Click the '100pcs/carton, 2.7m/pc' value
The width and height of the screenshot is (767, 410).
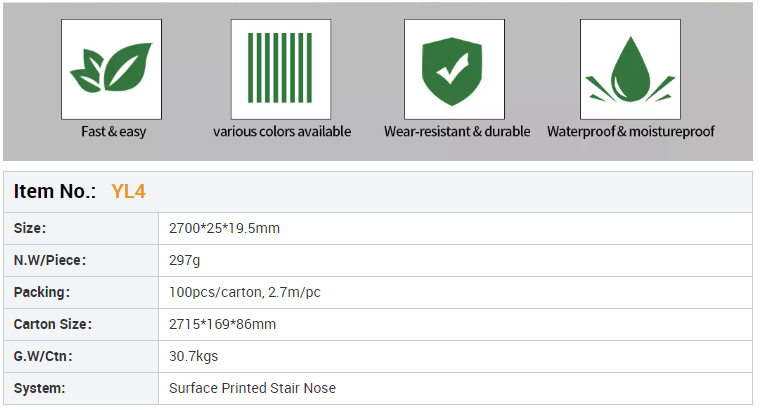pos(245,292)
